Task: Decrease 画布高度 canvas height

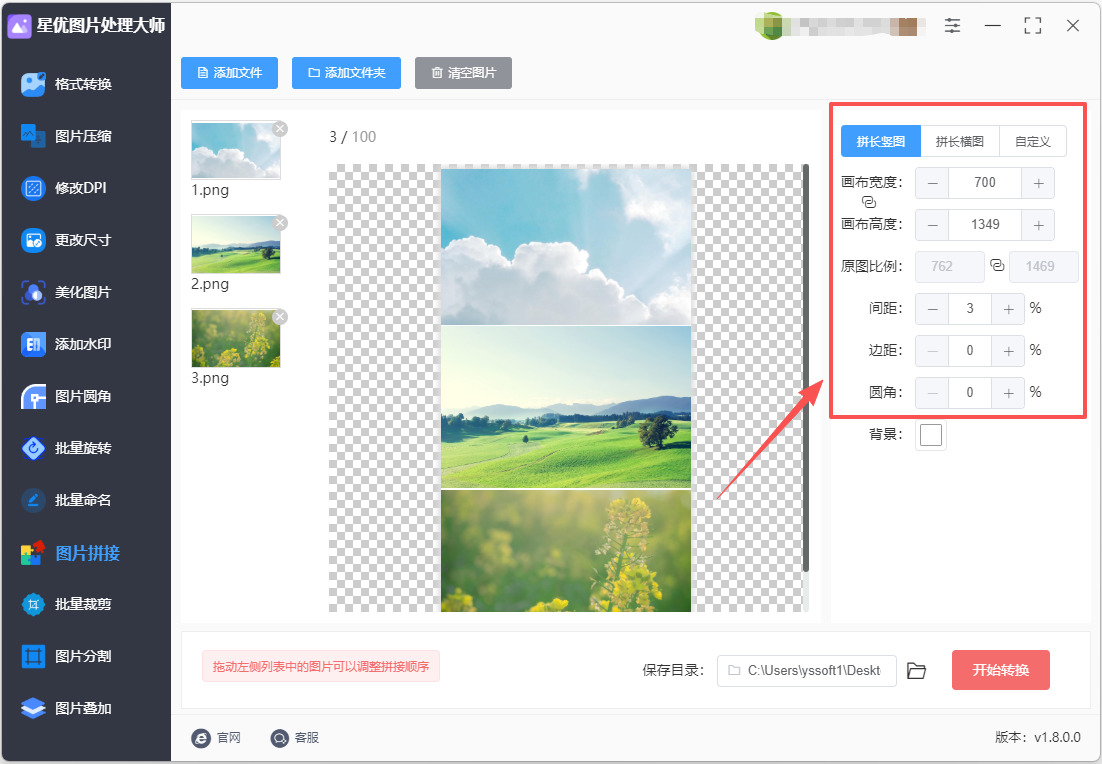Action: click(x=932, y=225)
